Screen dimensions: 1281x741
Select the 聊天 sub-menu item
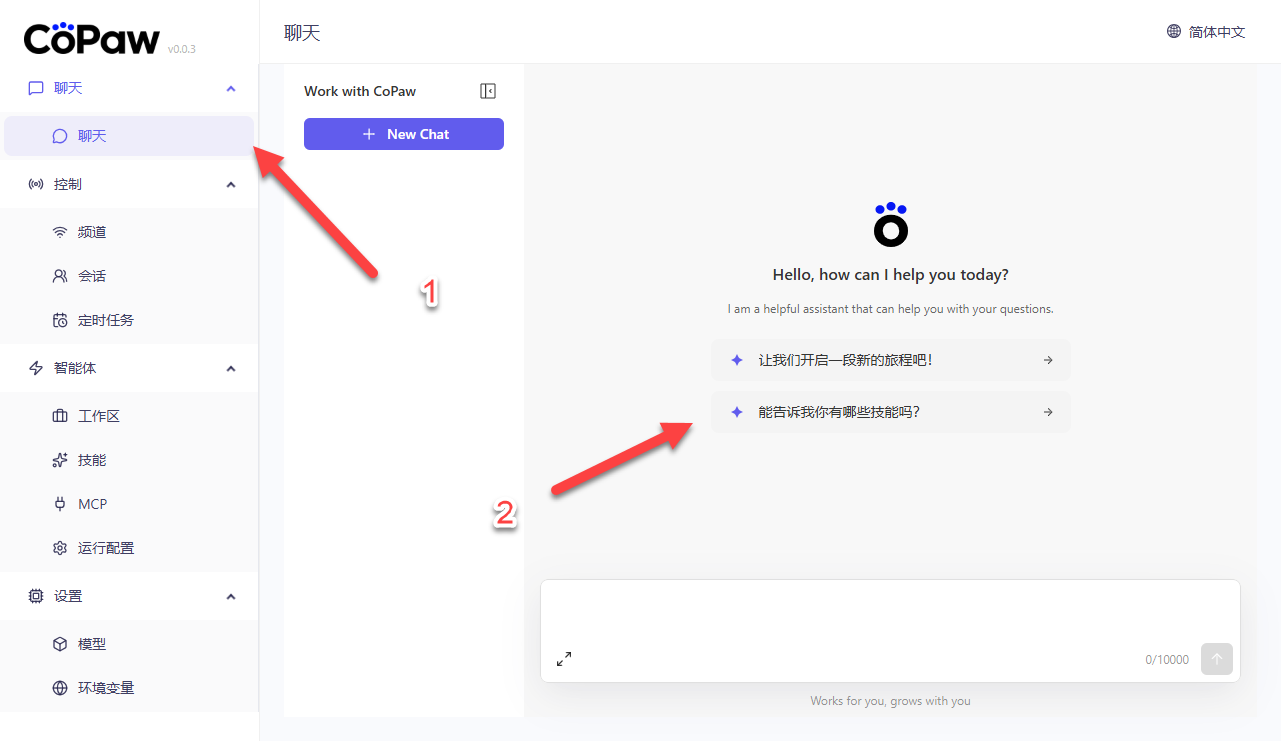(x=129, y=136)
